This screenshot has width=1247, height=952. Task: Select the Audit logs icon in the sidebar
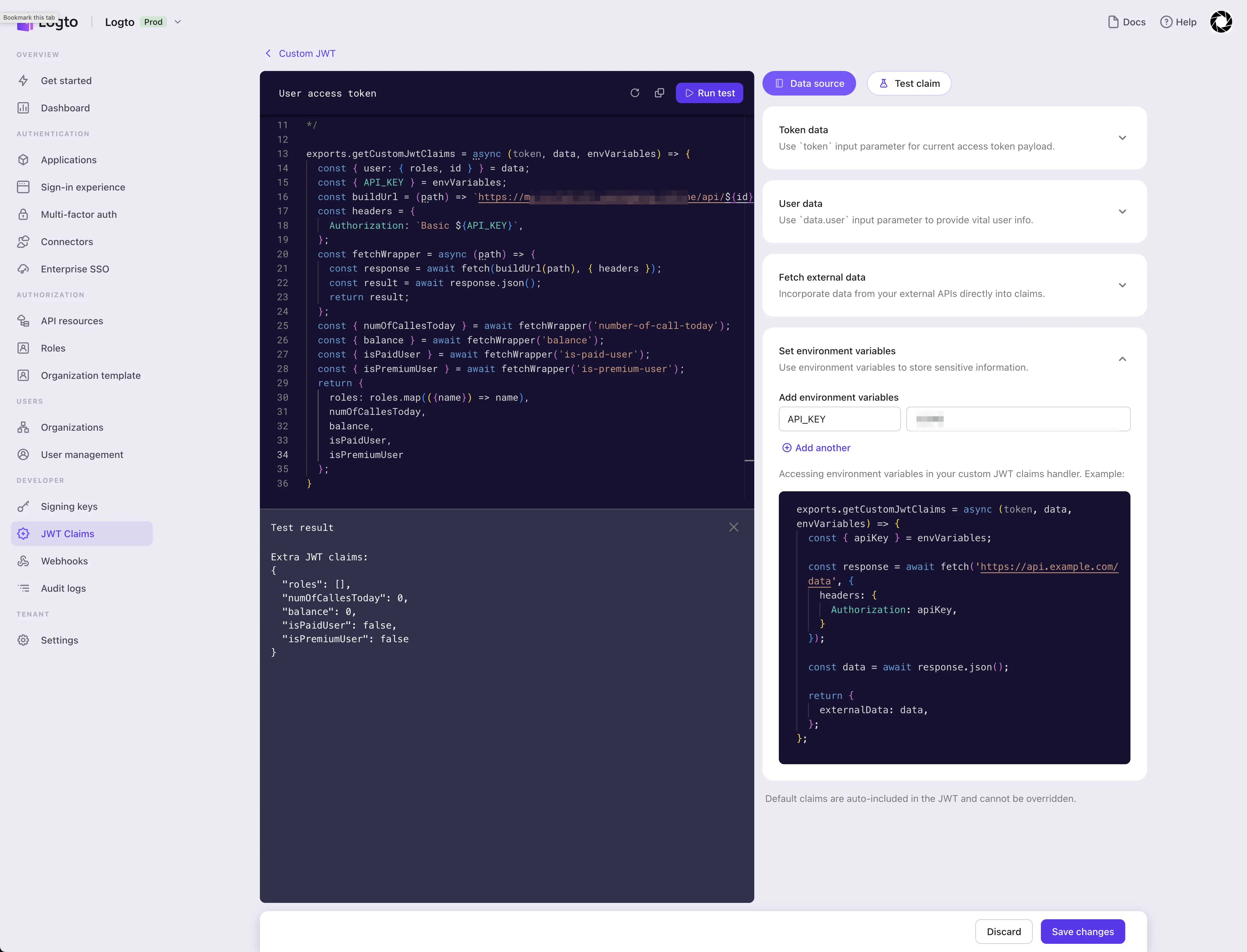pos(23,588)
